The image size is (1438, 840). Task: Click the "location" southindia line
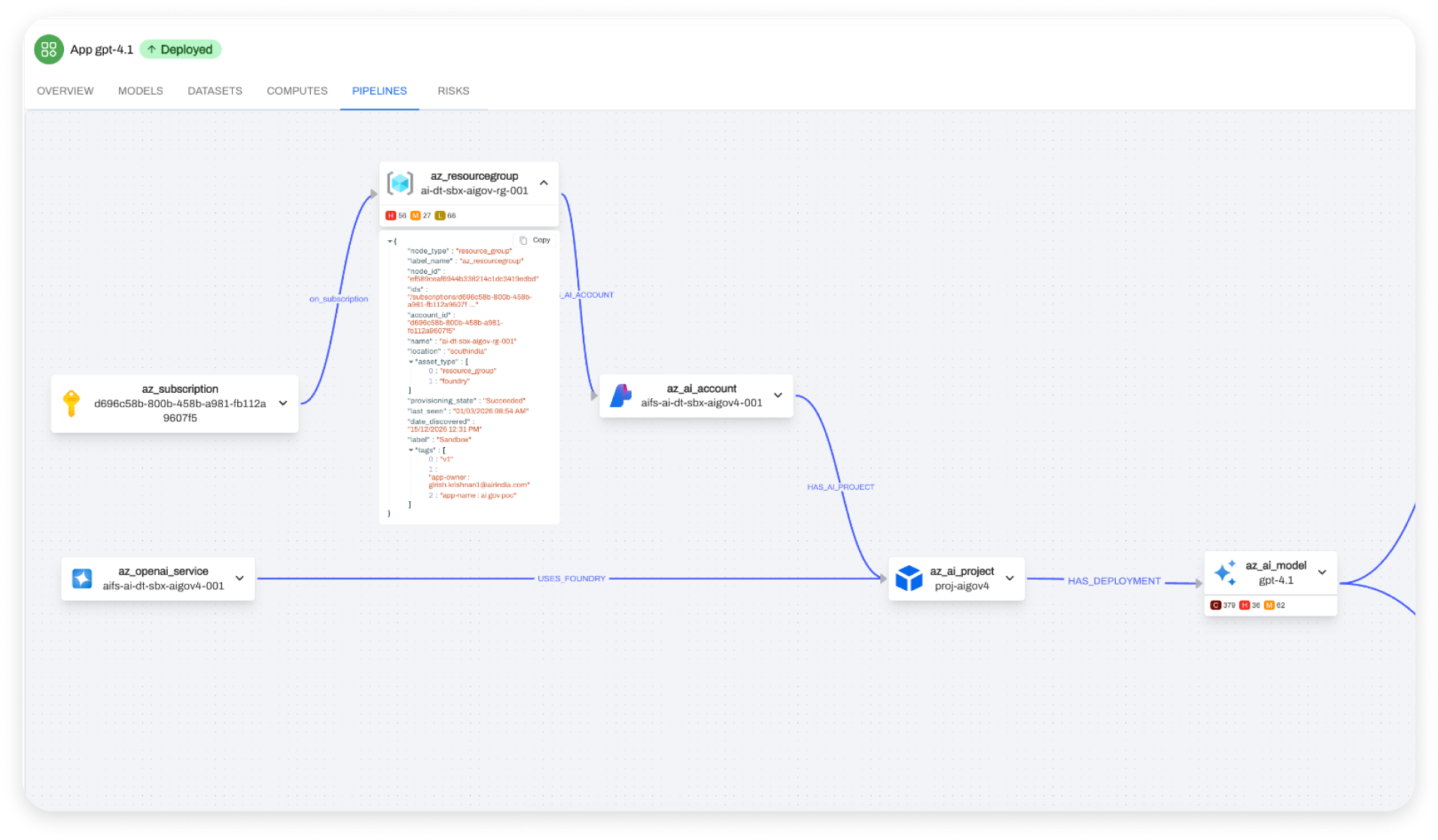tap(447, 352)
